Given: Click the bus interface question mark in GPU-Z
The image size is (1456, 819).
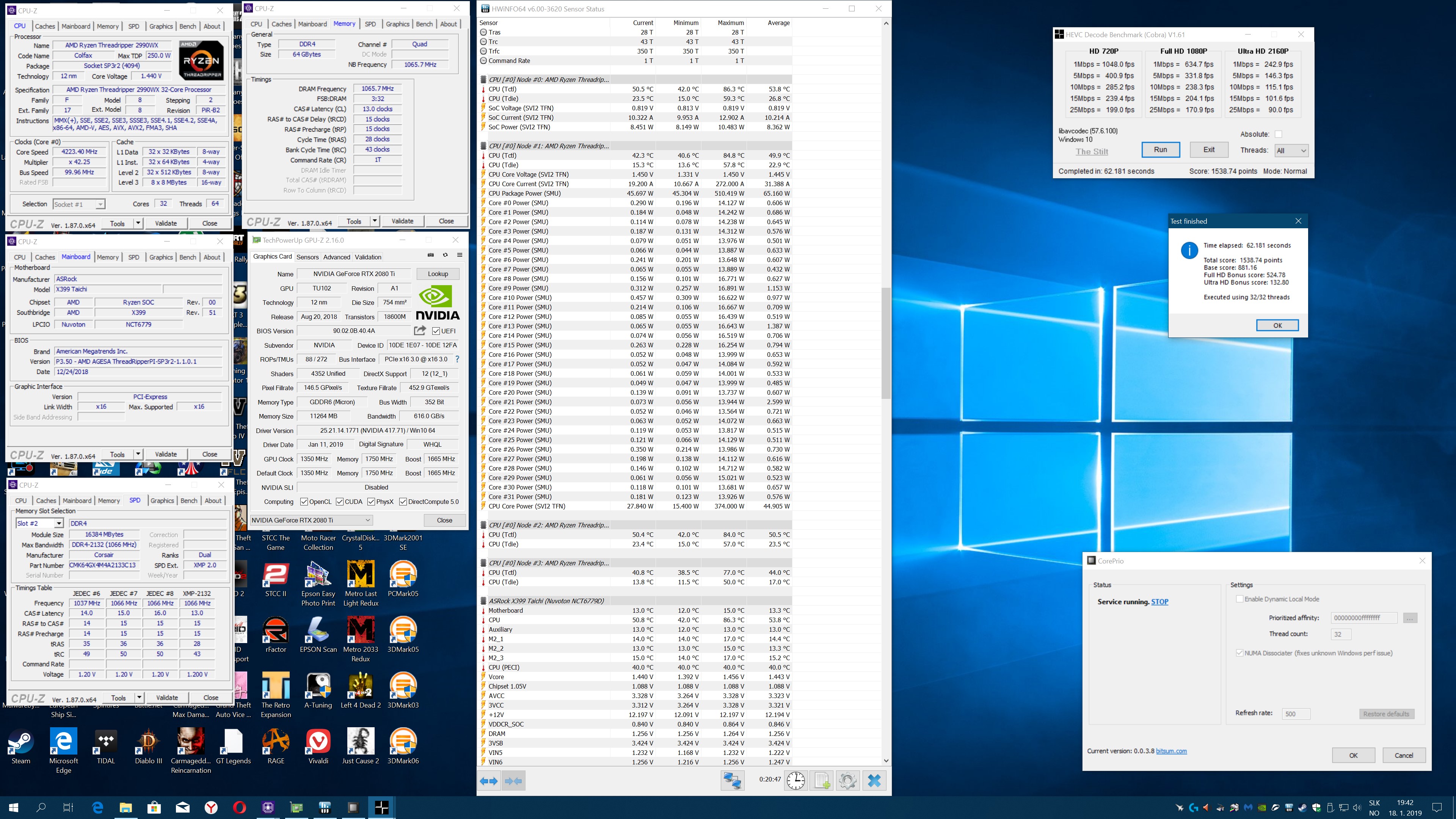Looking at the screenshot, I should (457, 359).
